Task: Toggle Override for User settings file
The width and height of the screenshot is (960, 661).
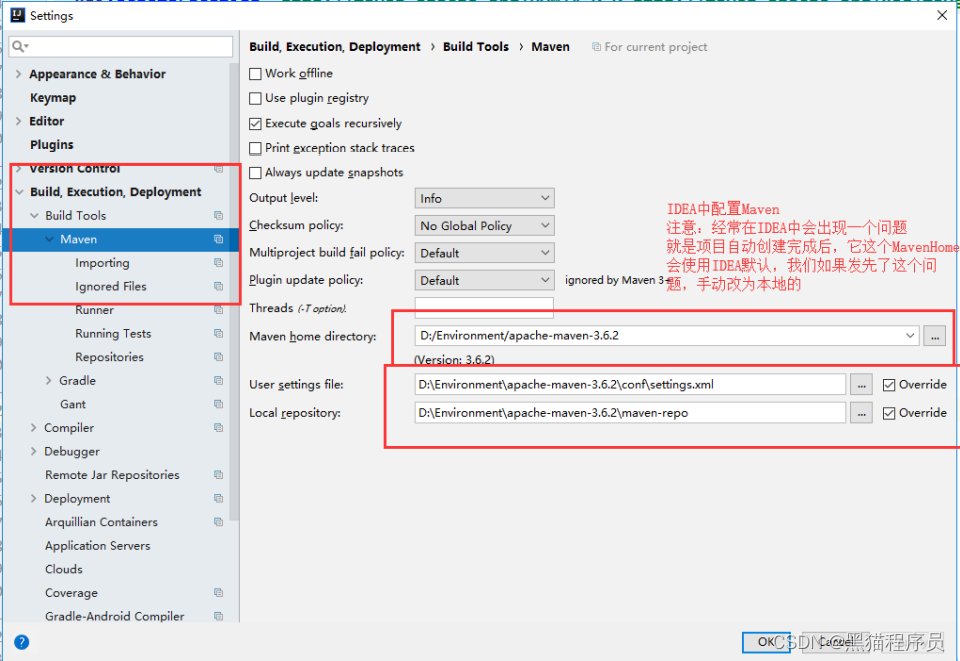Action: tap(888, 385)
